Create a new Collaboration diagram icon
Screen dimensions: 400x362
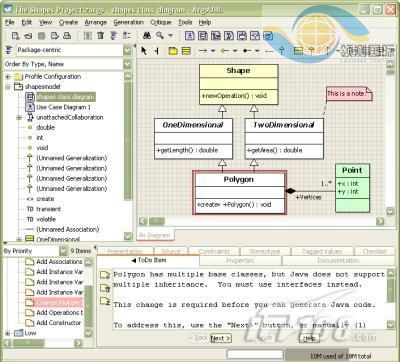pyautogui.click(x=229, y=35)
